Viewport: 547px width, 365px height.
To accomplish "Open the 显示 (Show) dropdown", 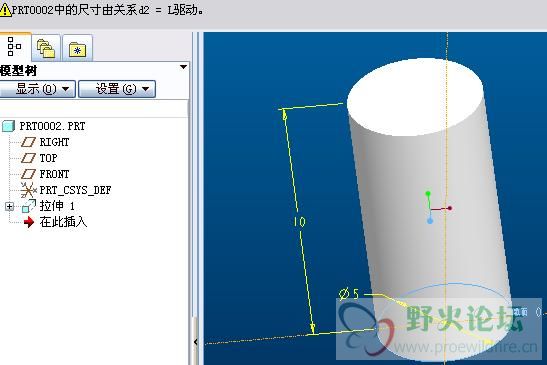I will (x=37, y=89).
